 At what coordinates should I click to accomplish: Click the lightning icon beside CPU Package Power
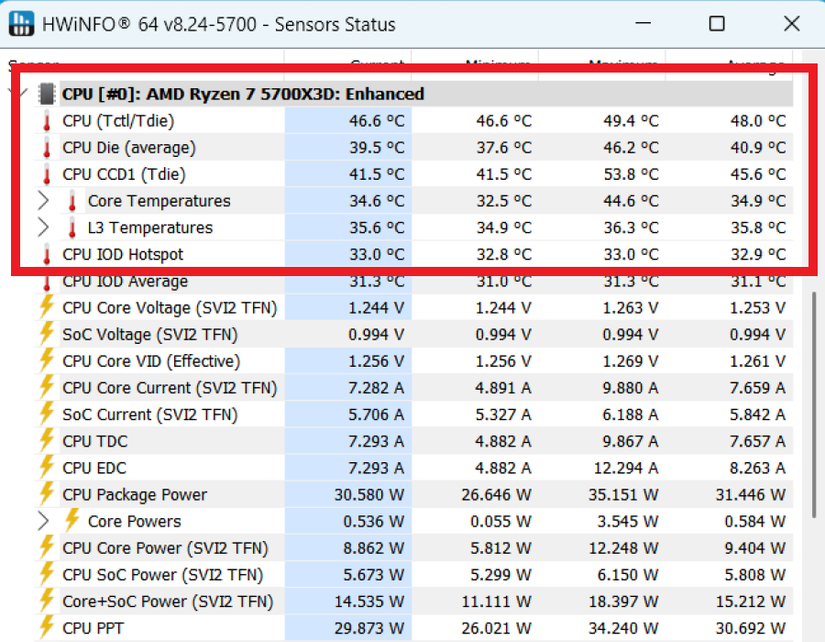pyautogui.click(x=47, y=494)
